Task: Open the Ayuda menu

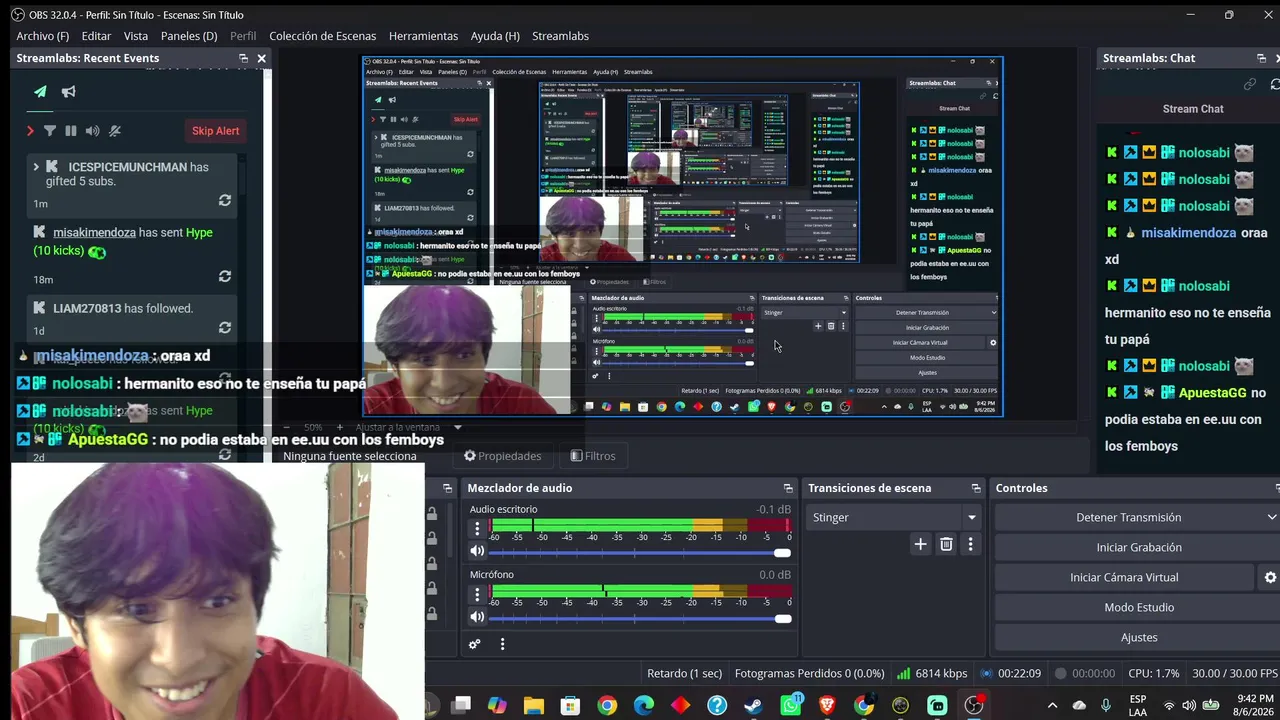Action: coord(495,36)
